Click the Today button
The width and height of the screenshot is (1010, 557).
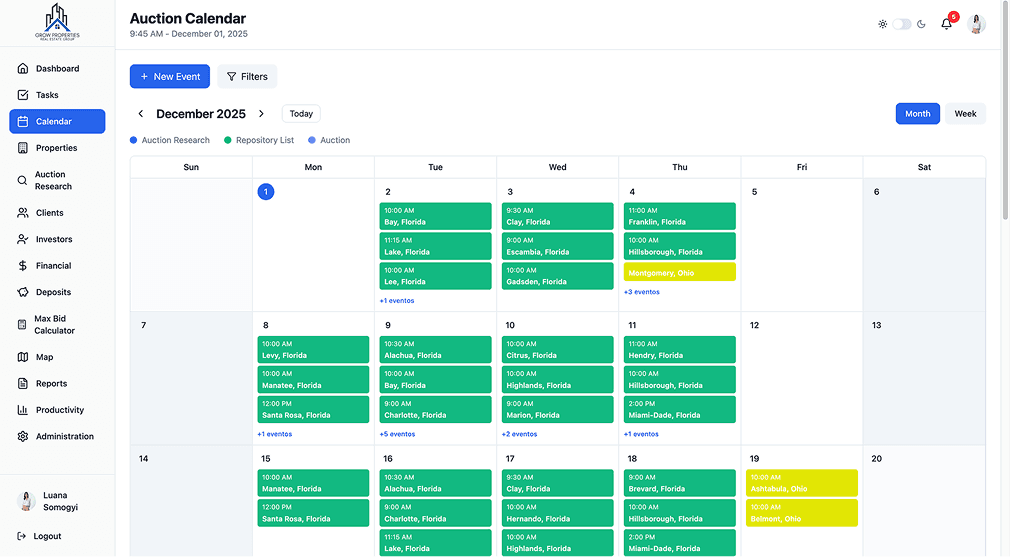tap(301, 113)
